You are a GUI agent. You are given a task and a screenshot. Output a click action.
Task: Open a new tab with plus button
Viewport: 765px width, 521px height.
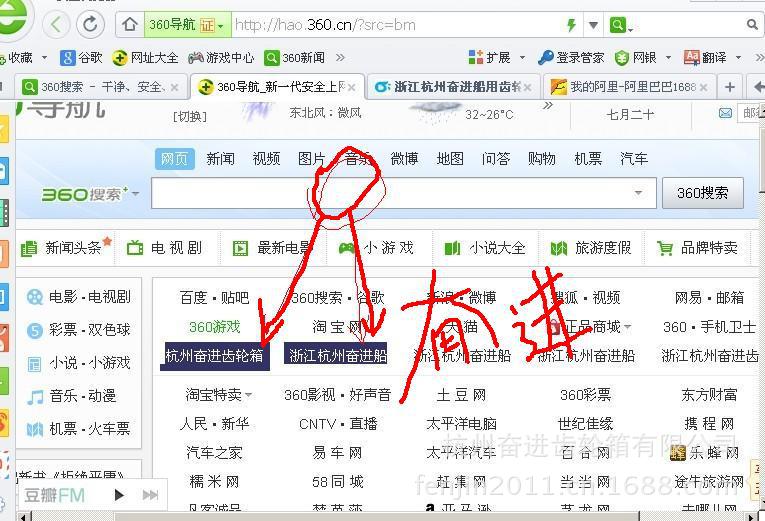[730, 87]
